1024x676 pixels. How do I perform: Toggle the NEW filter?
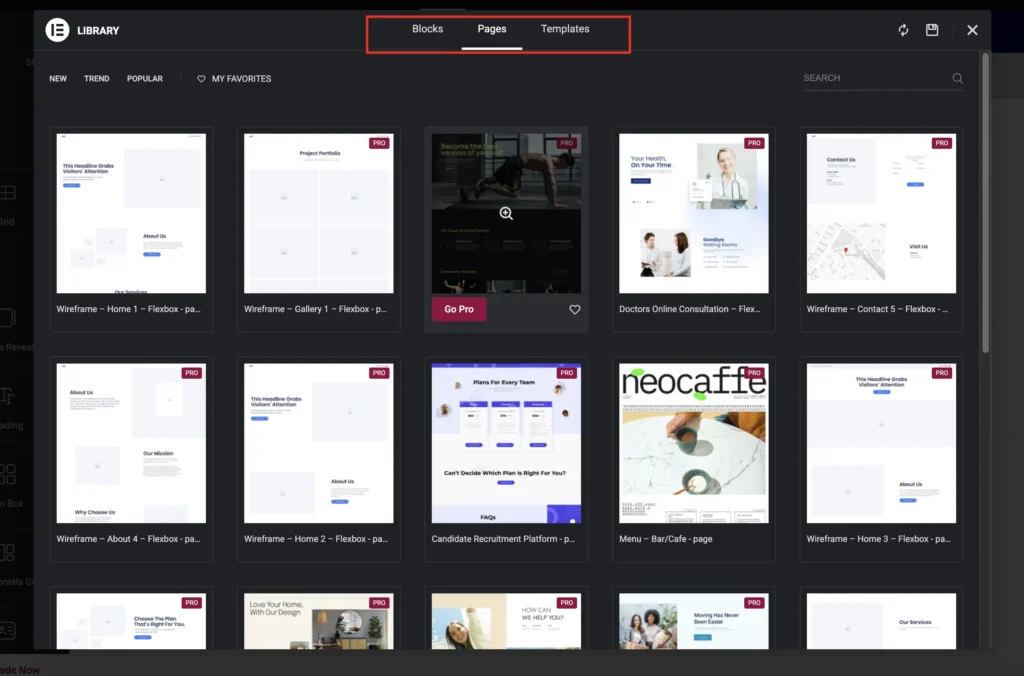[x=57, y=78]
